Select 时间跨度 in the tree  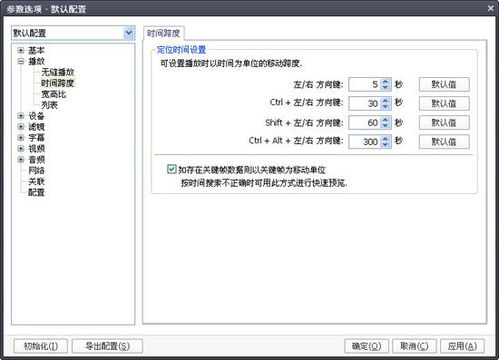click(x=57, y=83)
